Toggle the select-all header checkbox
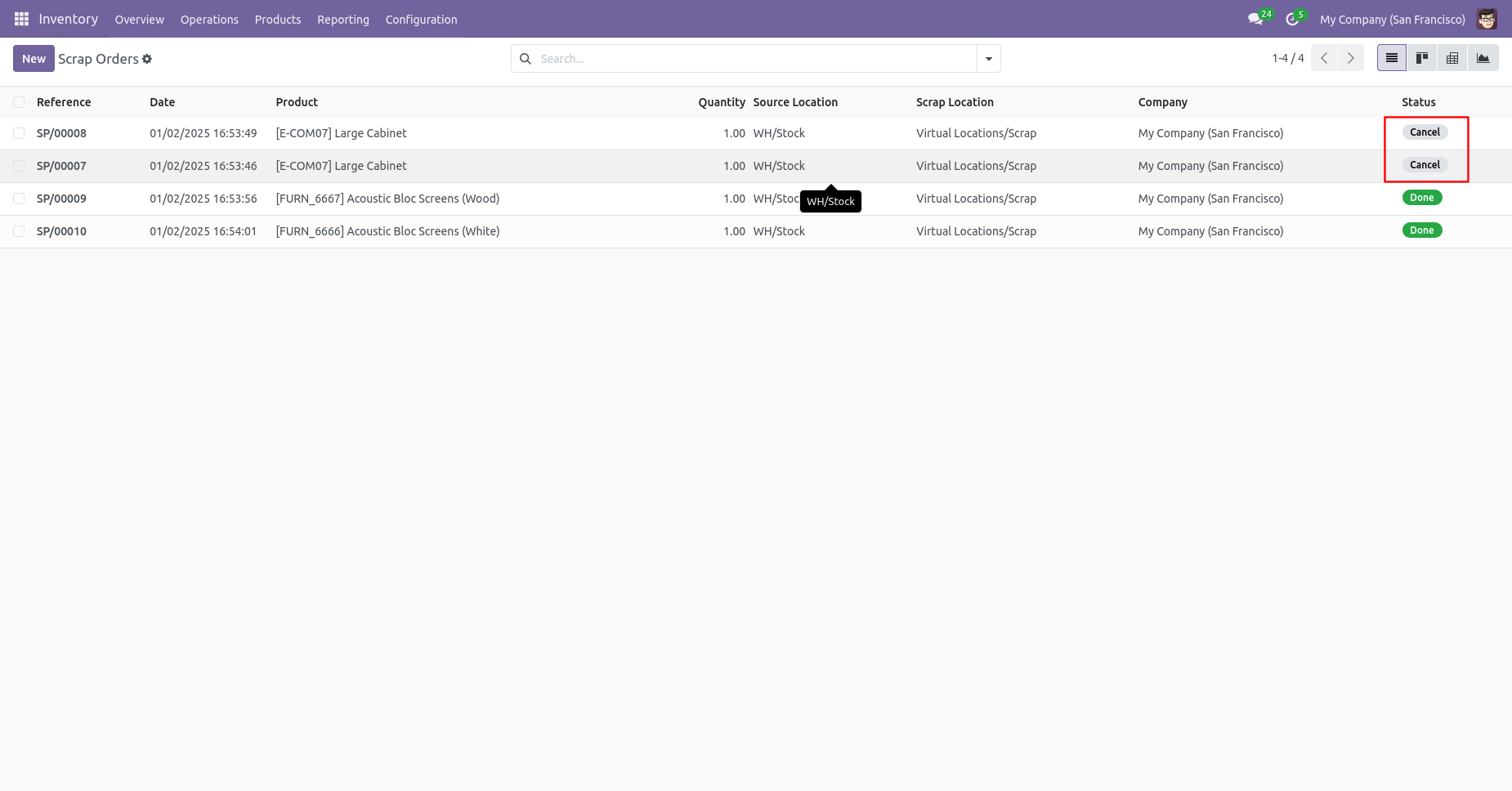Image resolution: width=1512 pixels, height=791 pixels. (x=19, y=102)
